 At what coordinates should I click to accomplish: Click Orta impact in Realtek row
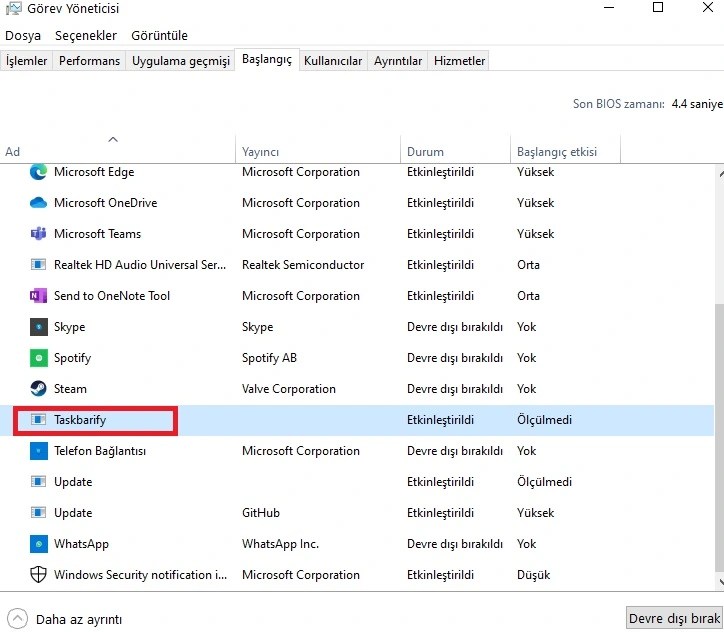[x=528, y=265]
